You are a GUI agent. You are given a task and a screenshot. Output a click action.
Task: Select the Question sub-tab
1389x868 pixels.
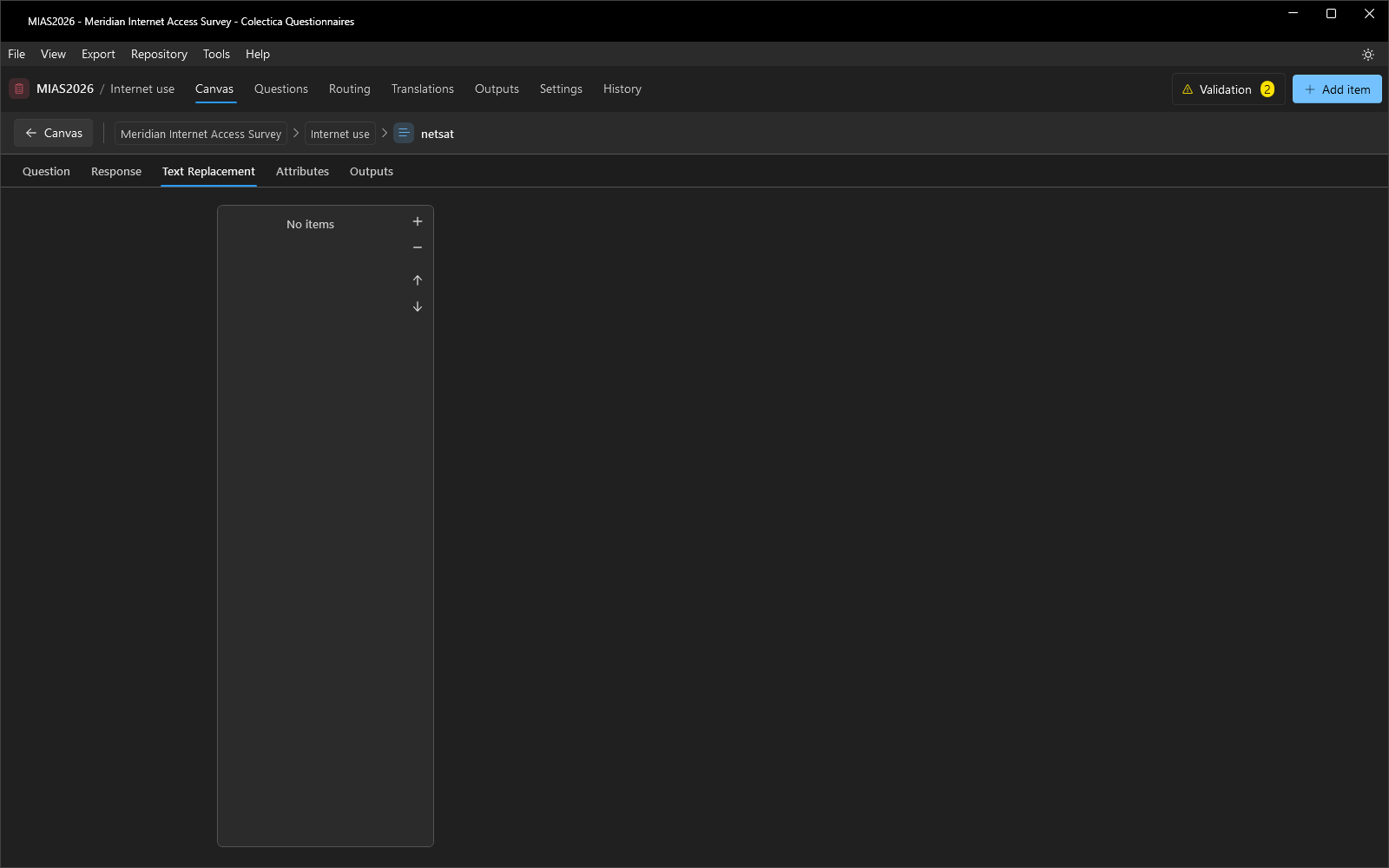click(46, 171)
